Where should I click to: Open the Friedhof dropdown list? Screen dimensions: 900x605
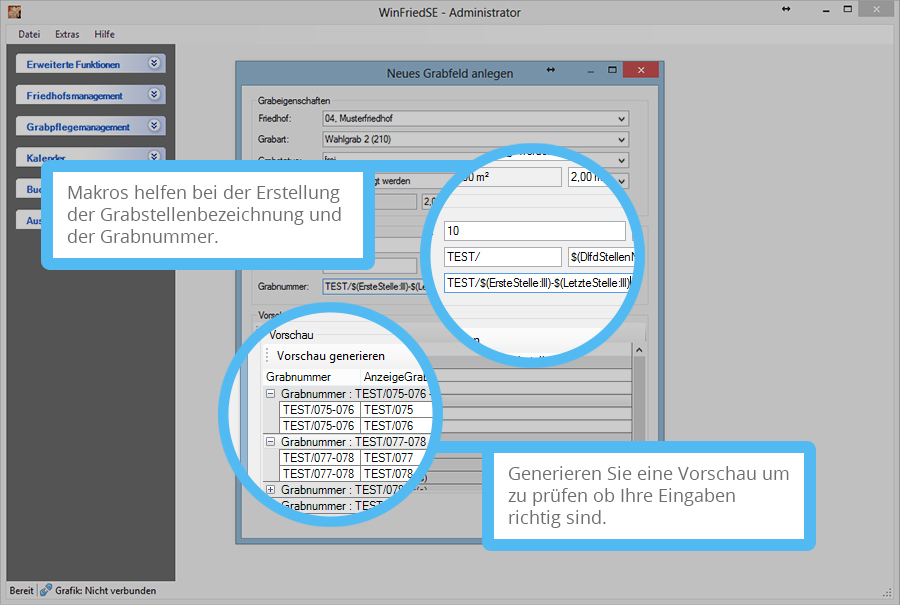(622, 118)
